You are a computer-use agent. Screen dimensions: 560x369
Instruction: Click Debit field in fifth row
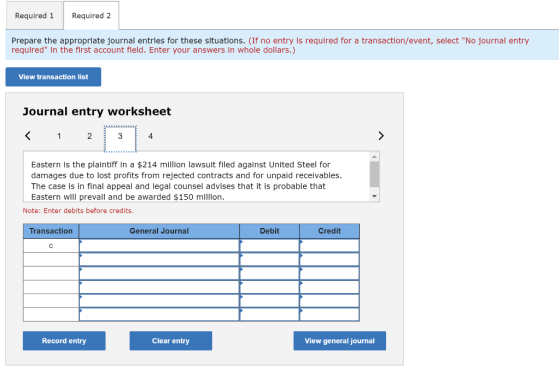point(270,301)
